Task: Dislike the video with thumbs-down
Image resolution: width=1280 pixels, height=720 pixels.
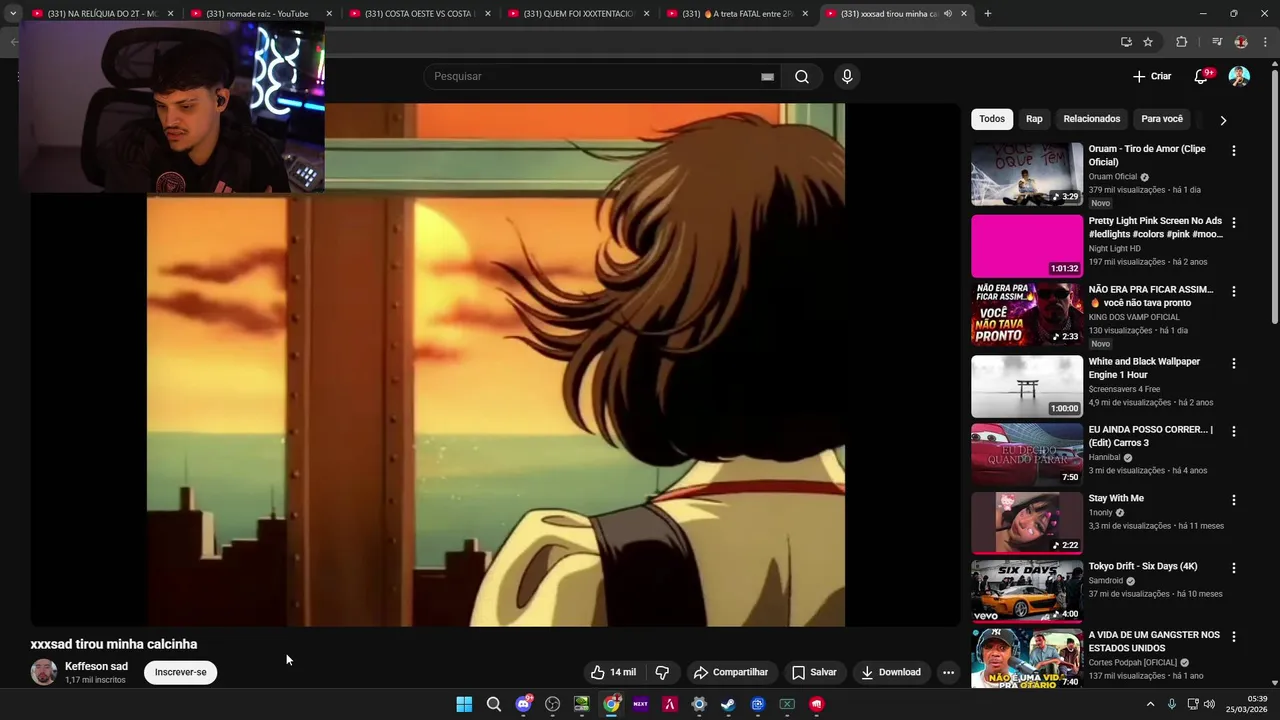Action: tap(662, 672)
